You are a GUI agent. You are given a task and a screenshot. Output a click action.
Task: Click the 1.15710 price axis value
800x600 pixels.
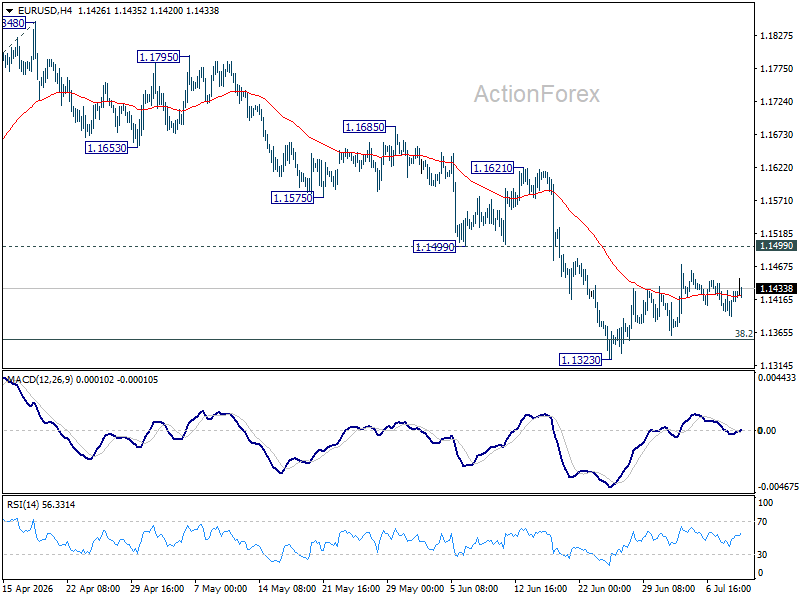(x=777, y=201)
